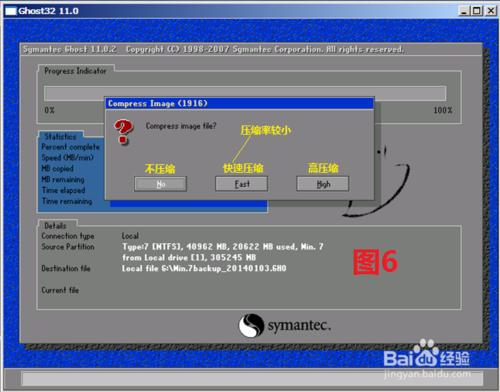The width and height of the screenshot is (500, 392).
Task: Click the Progress Indicator panel label
Action: pyautogui.click(x=75, y=71)
